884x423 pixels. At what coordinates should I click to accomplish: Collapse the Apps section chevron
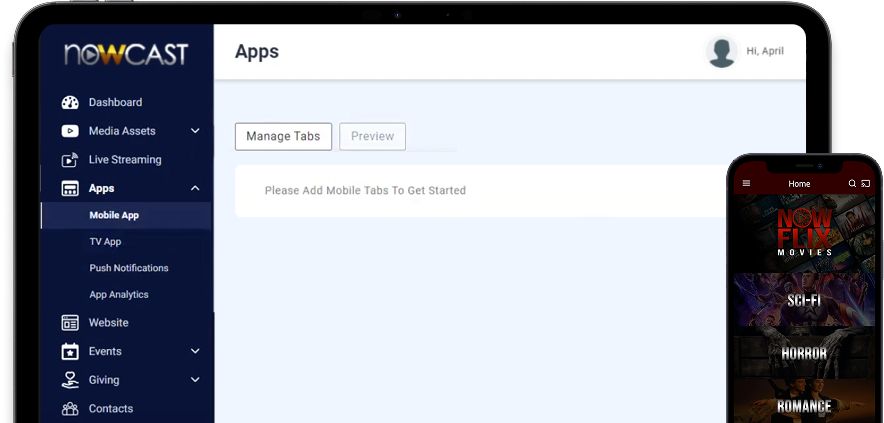click(195, 188)
